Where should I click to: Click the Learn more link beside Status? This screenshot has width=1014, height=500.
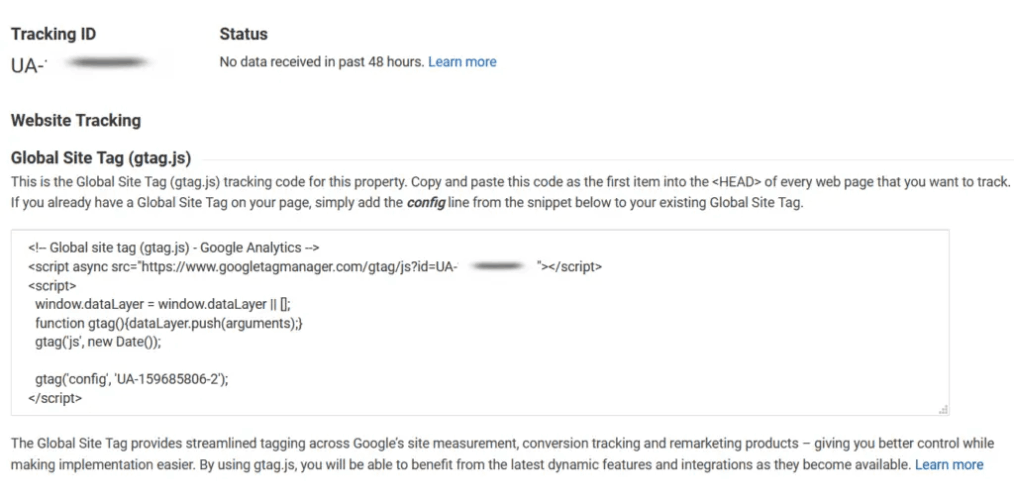click(462, 62)
